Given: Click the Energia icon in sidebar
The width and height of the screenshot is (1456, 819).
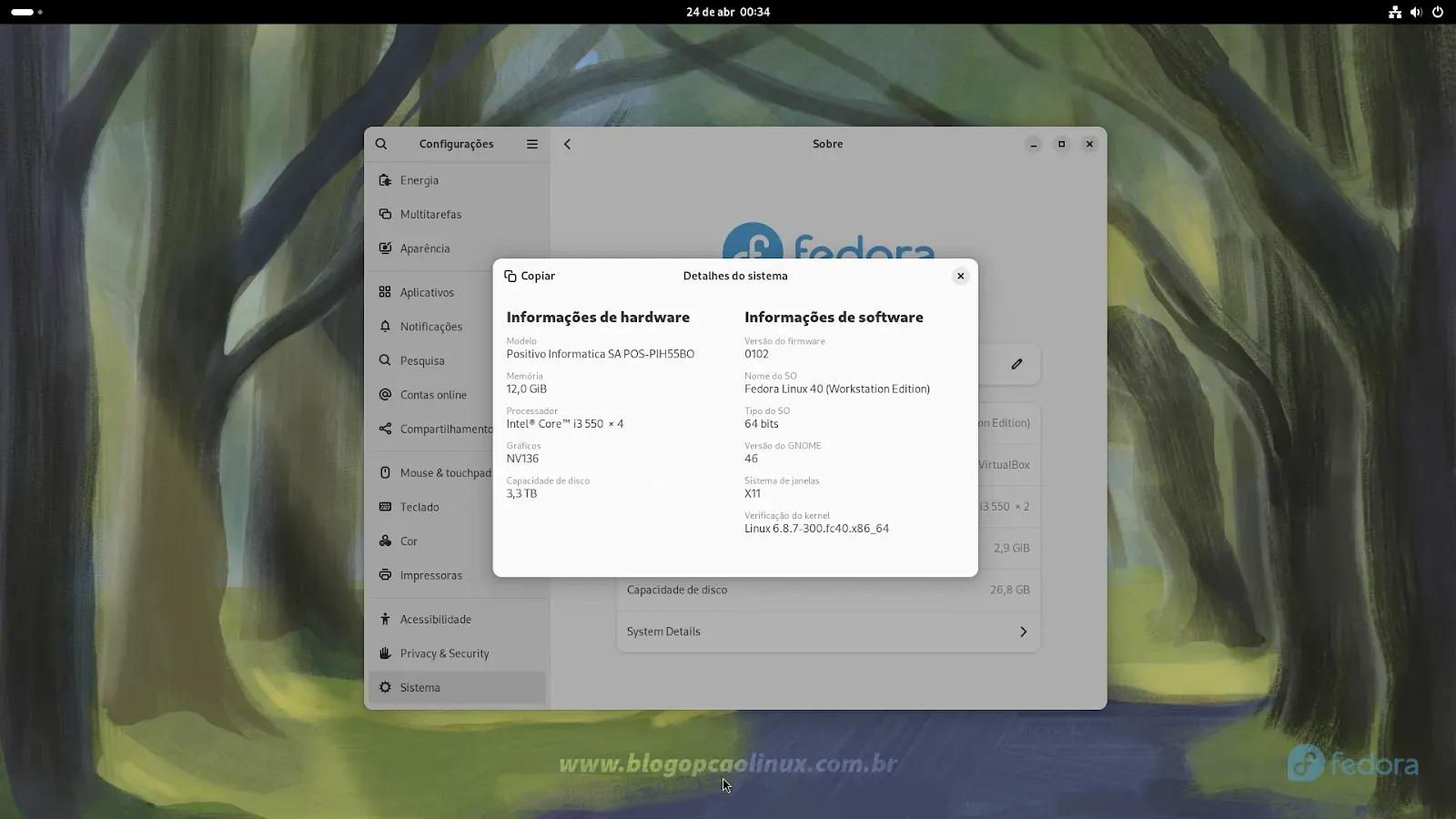Looking at the screenshot, I should 385,180.
